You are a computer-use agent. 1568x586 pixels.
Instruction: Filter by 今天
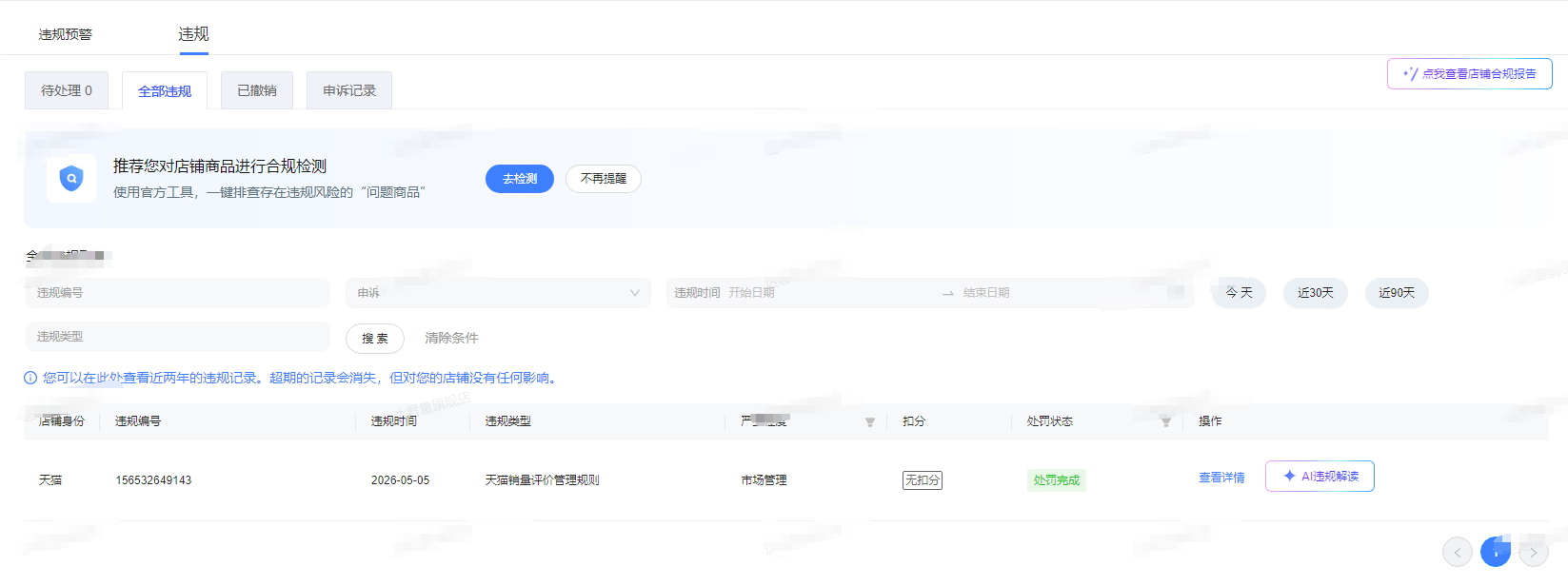pos(1239,293)
